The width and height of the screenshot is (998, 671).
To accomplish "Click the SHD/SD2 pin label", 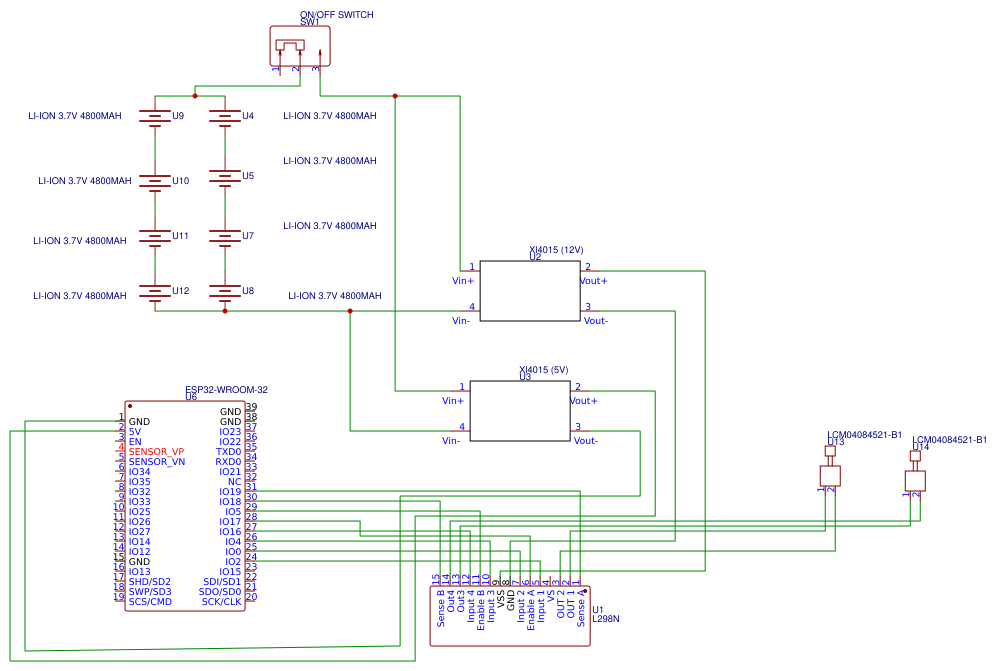I will coord(150,581).
